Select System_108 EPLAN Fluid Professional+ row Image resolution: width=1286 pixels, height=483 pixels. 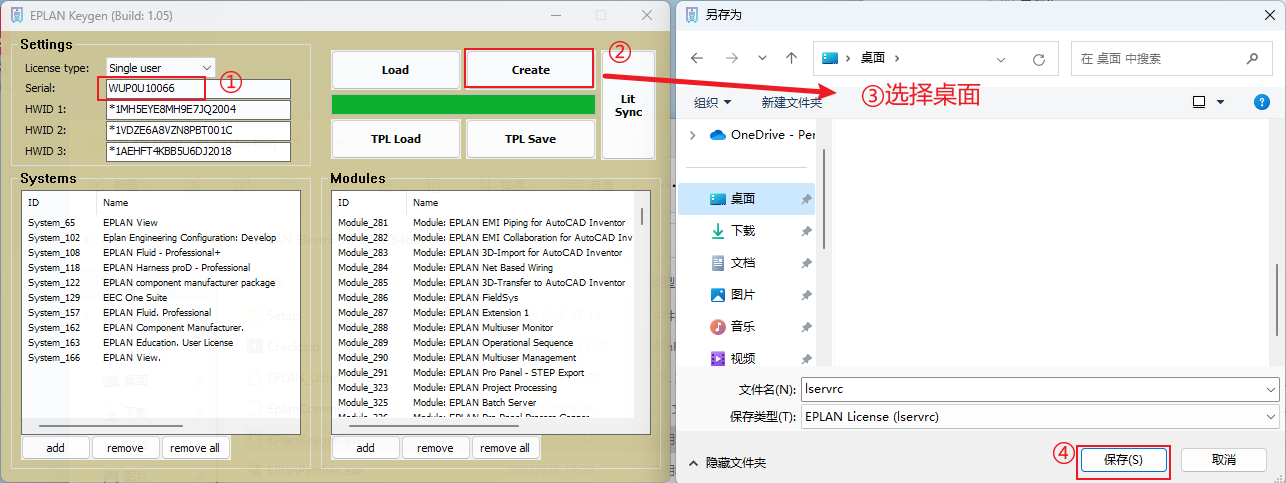(160, 252)
